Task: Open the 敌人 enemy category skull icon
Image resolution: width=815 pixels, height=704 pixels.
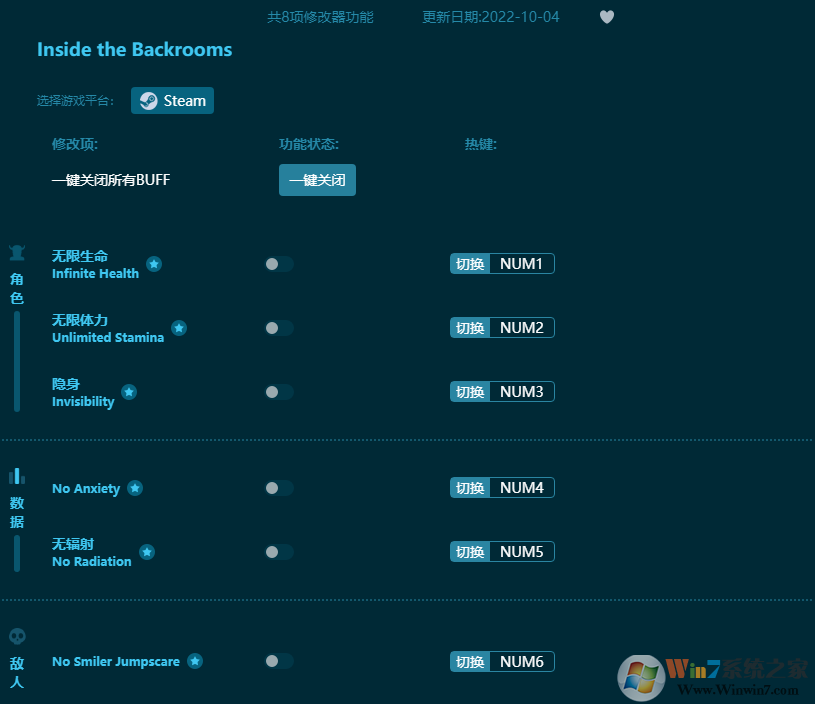Action: pyautogui.click(x=17, y=636)
